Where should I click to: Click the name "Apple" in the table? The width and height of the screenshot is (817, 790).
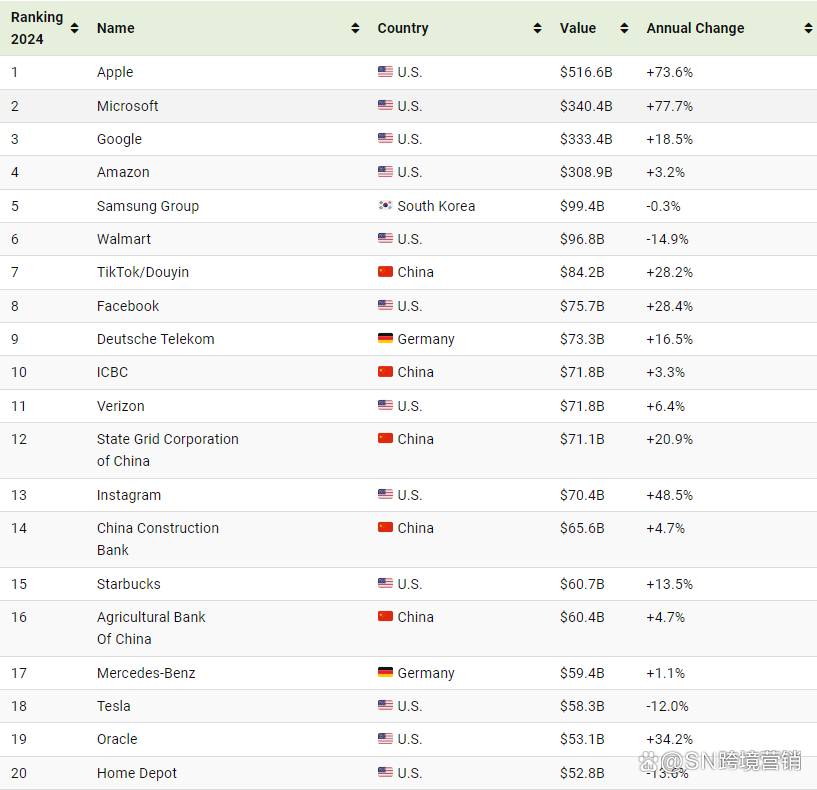[115, 72]
